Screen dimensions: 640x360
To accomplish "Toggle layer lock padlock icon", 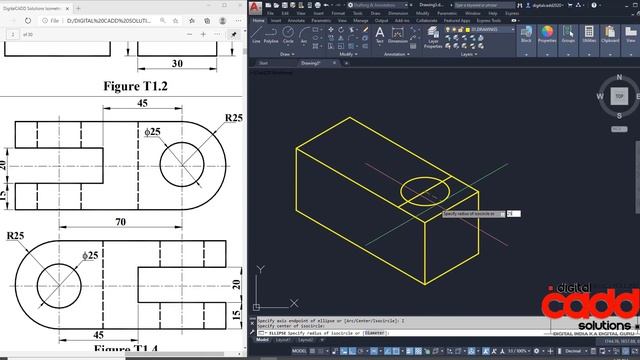I will click(461, 29).
